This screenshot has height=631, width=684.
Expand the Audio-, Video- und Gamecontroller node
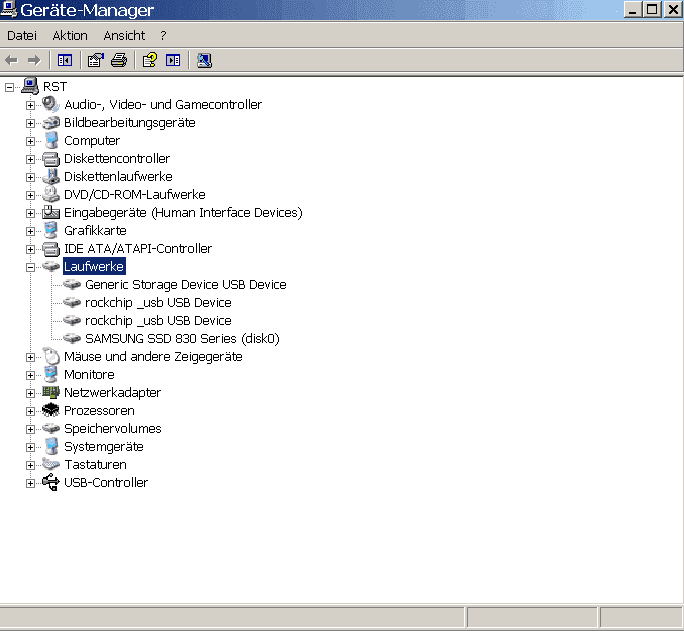coord(30,106)
